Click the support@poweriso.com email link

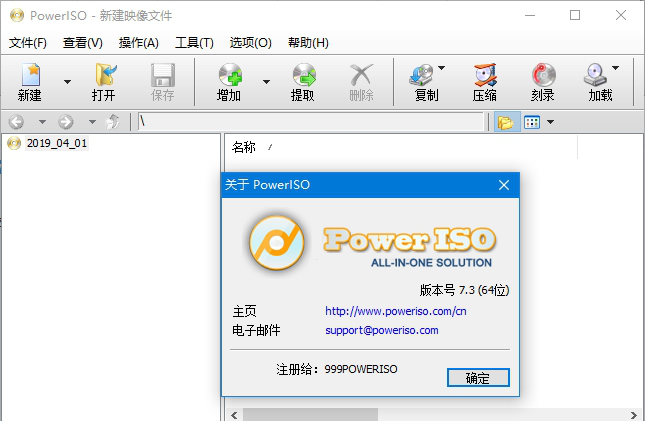[x=382, y=330]
